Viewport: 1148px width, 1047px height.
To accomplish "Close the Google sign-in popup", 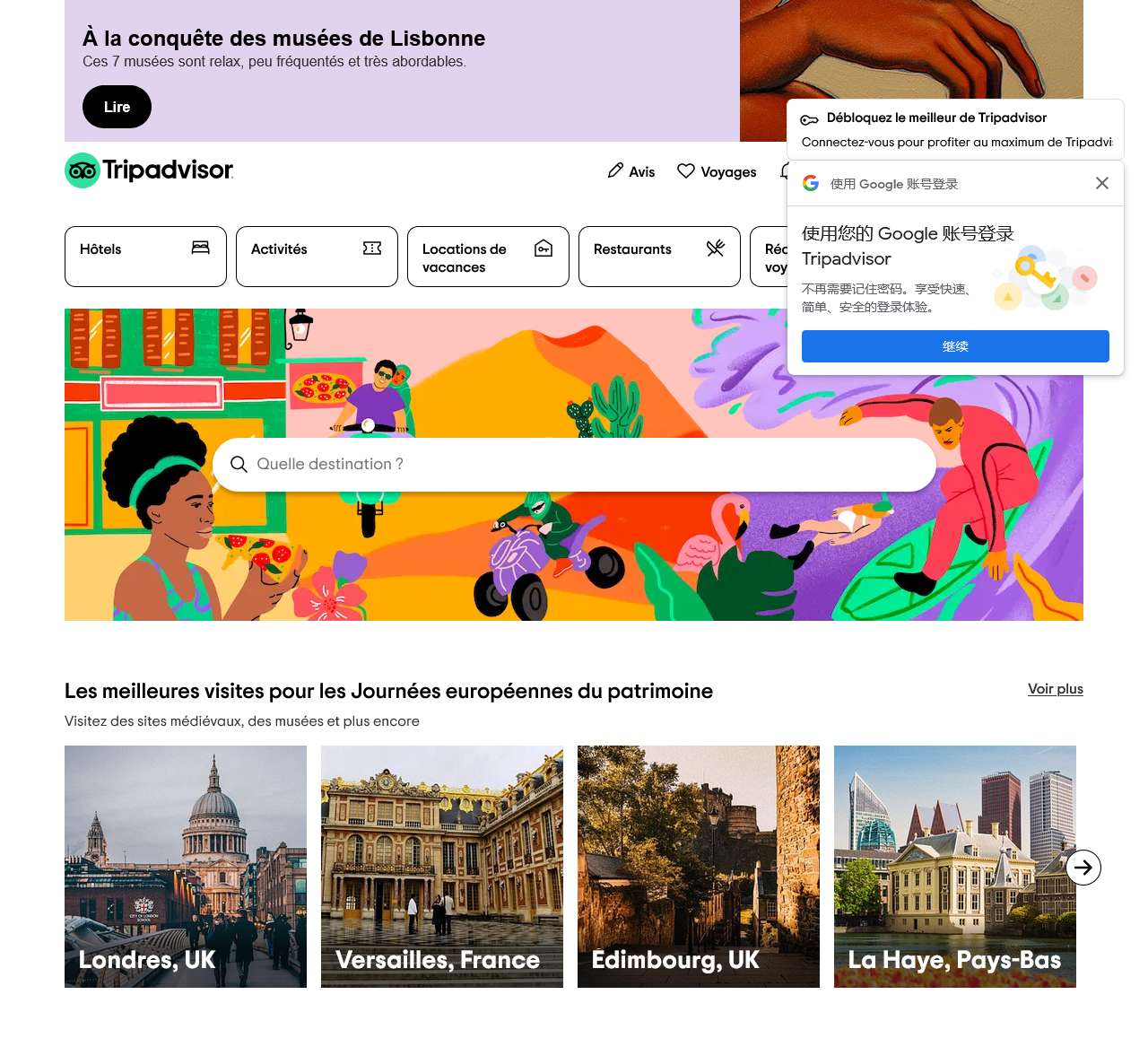I will (1102, 183).
